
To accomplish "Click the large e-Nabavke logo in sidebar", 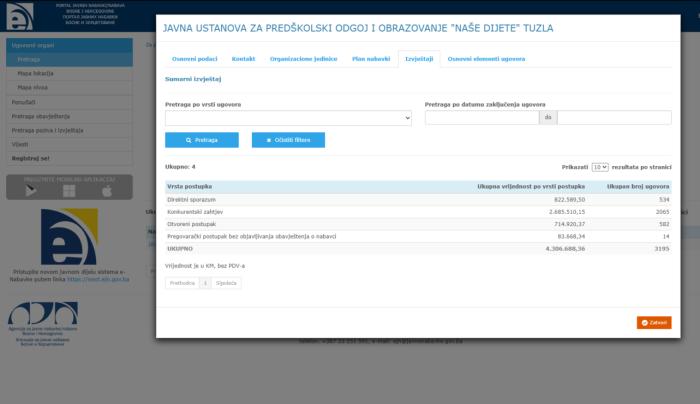I will (69, 237).
